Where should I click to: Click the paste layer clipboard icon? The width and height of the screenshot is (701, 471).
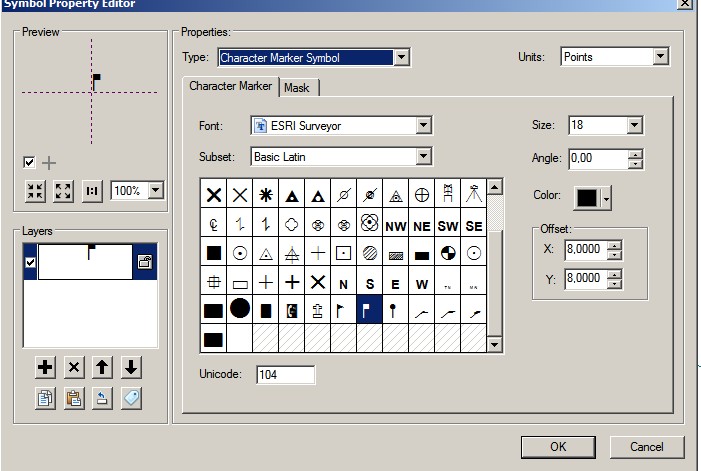click(x=73, y=398)
